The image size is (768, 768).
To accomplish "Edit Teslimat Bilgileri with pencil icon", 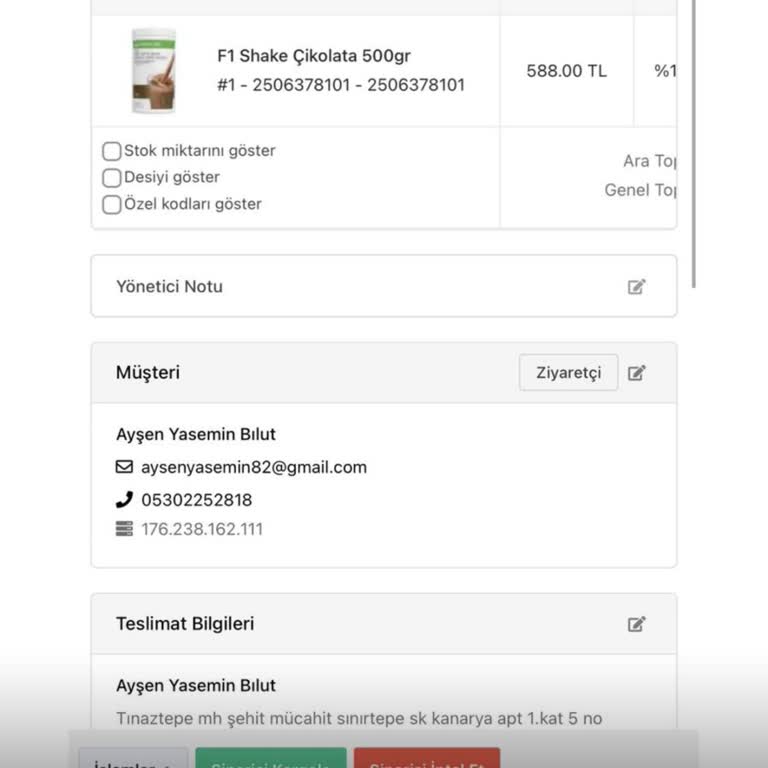I will [x=636, y=624].
